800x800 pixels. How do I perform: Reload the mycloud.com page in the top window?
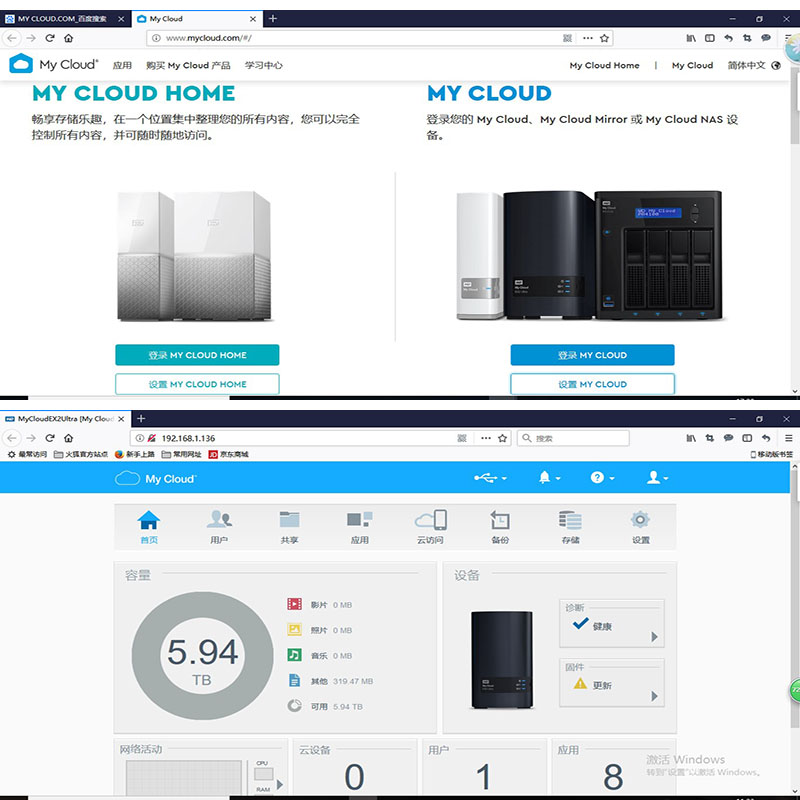click(49, 38)
